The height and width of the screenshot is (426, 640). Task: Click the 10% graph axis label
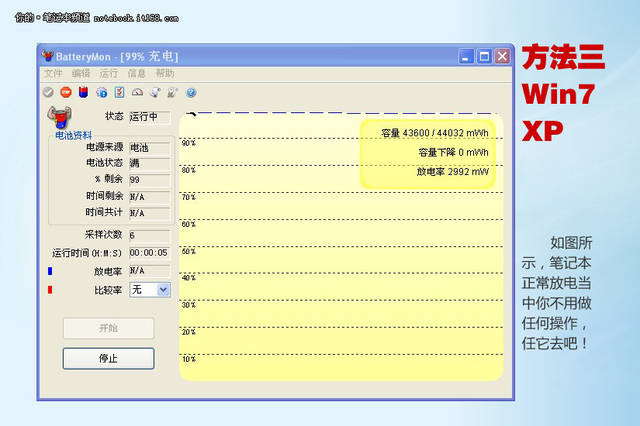coord(189,359)
